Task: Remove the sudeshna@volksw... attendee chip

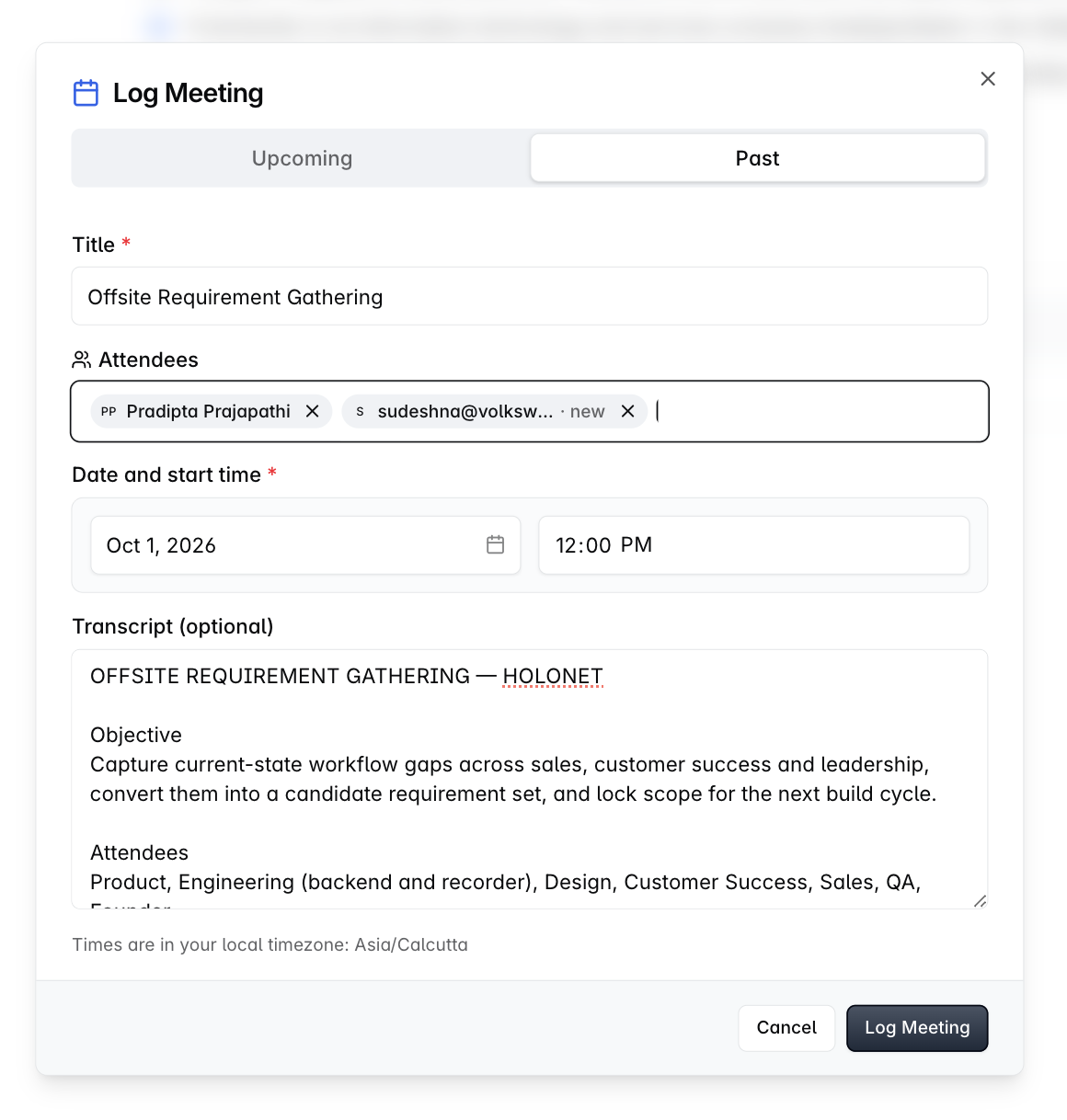Action: (628, 411)
